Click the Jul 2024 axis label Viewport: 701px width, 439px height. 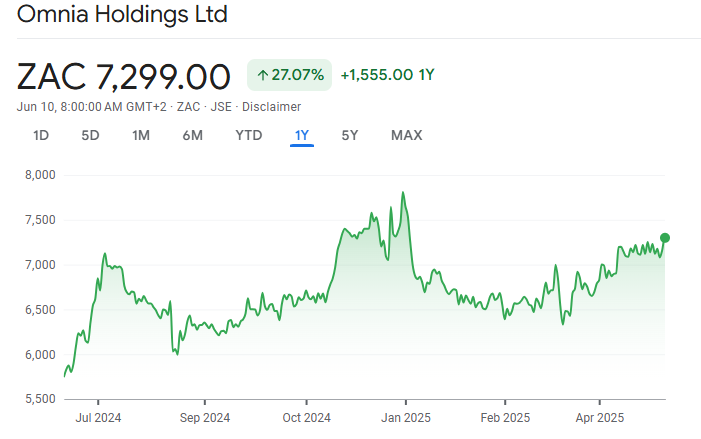(98, 418)
